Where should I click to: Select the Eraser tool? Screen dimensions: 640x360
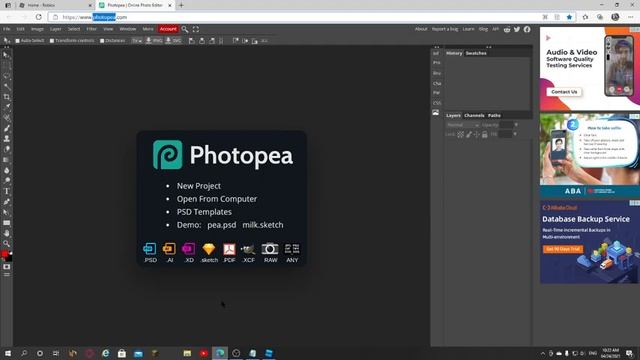point(6,149)
